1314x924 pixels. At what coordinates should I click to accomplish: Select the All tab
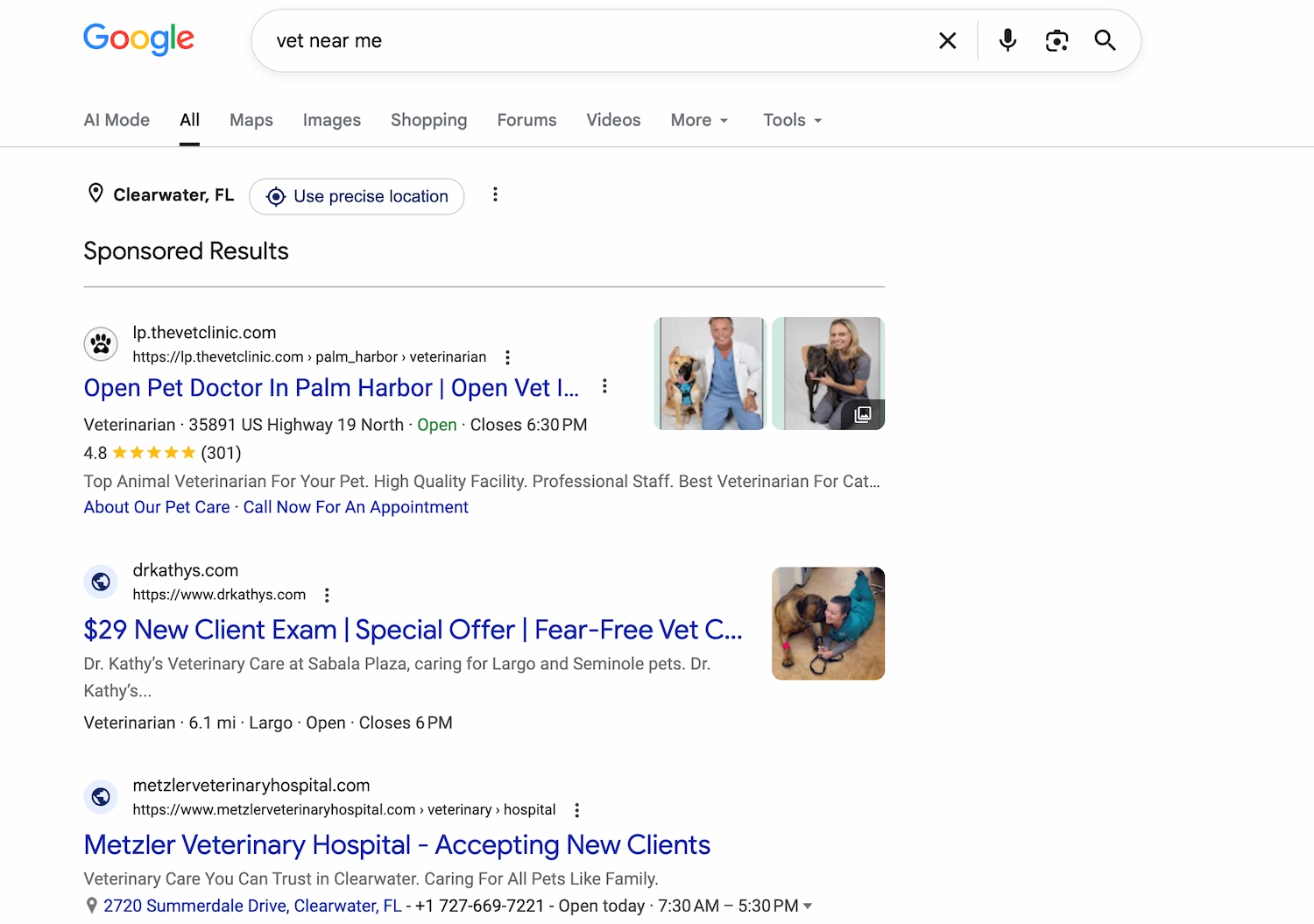click(x=190, y=120)
